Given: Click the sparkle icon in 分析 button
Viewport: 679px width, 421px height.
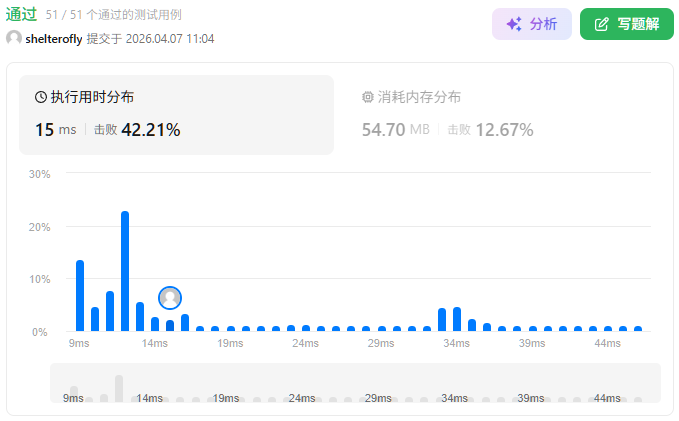Looking at the screenshot, I should click(x=514, y=24).
